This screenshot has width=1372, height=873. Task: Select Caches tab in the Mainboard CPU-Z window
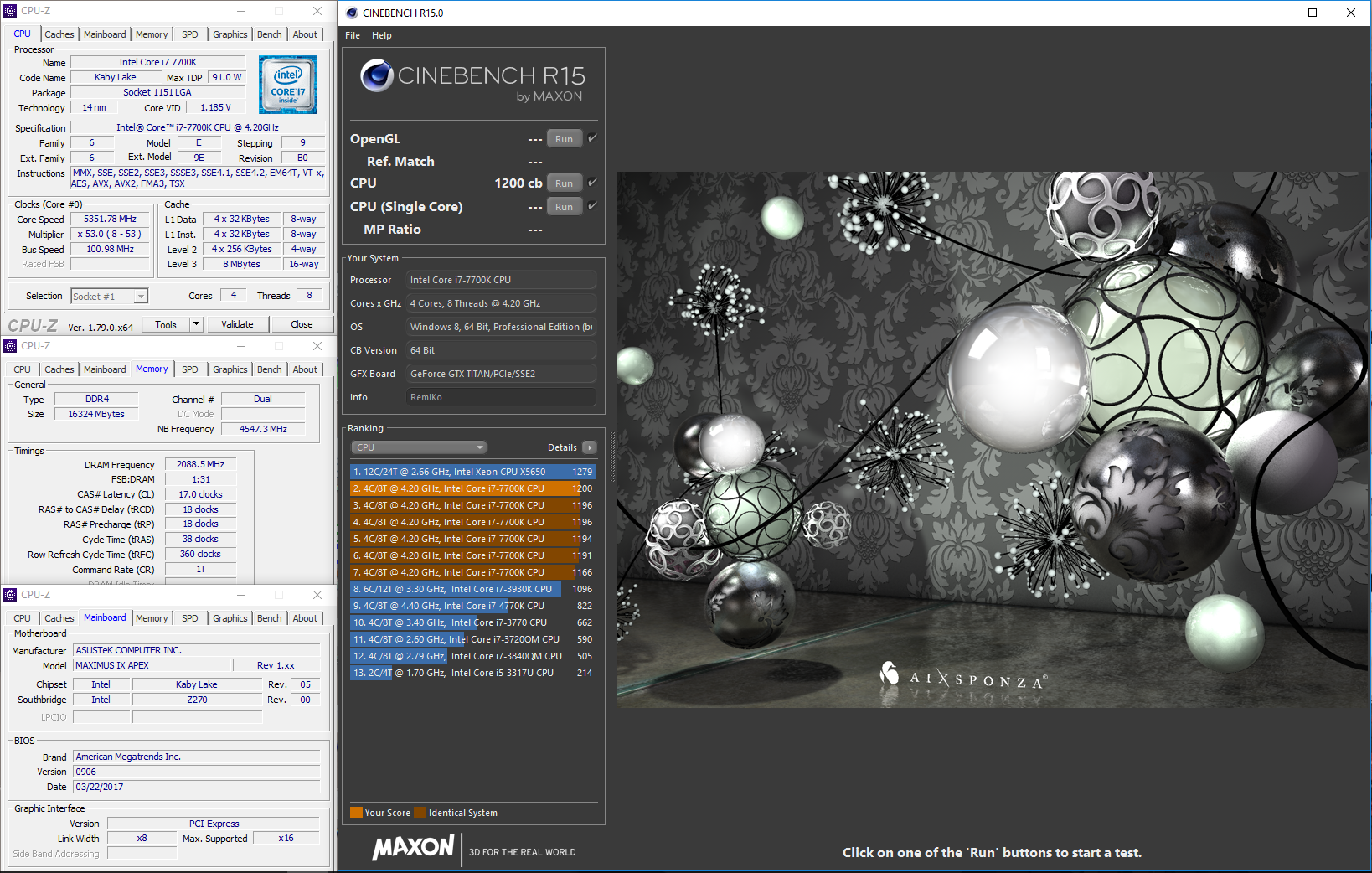(59, 618)
